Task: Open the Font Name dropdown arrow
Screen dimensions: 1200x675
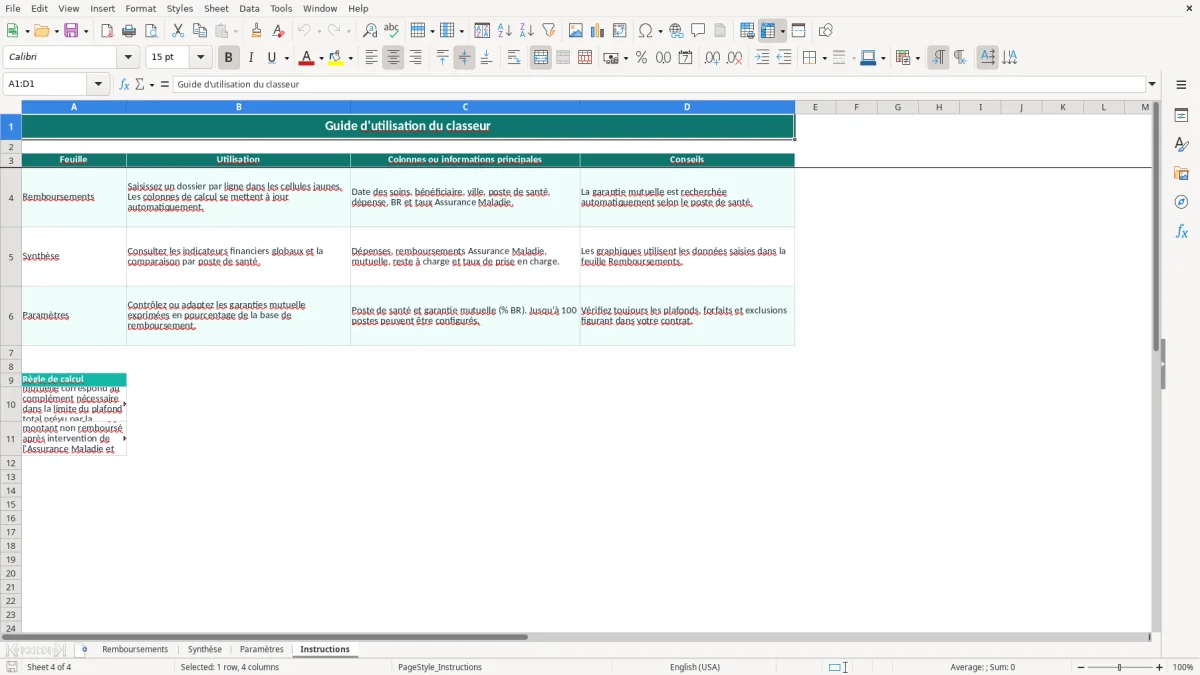Action: pyautogui.click(x=128, y=58)
